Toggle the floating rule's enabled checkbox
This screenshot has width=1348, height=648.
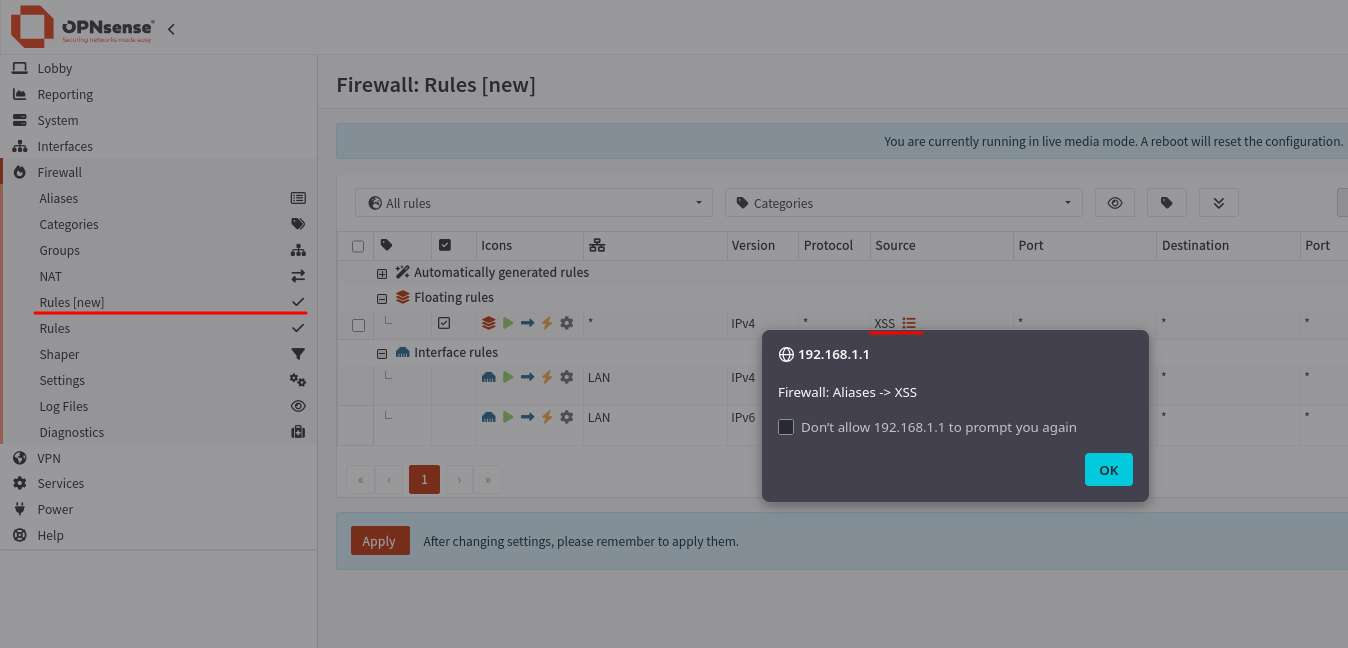[445, 323]
